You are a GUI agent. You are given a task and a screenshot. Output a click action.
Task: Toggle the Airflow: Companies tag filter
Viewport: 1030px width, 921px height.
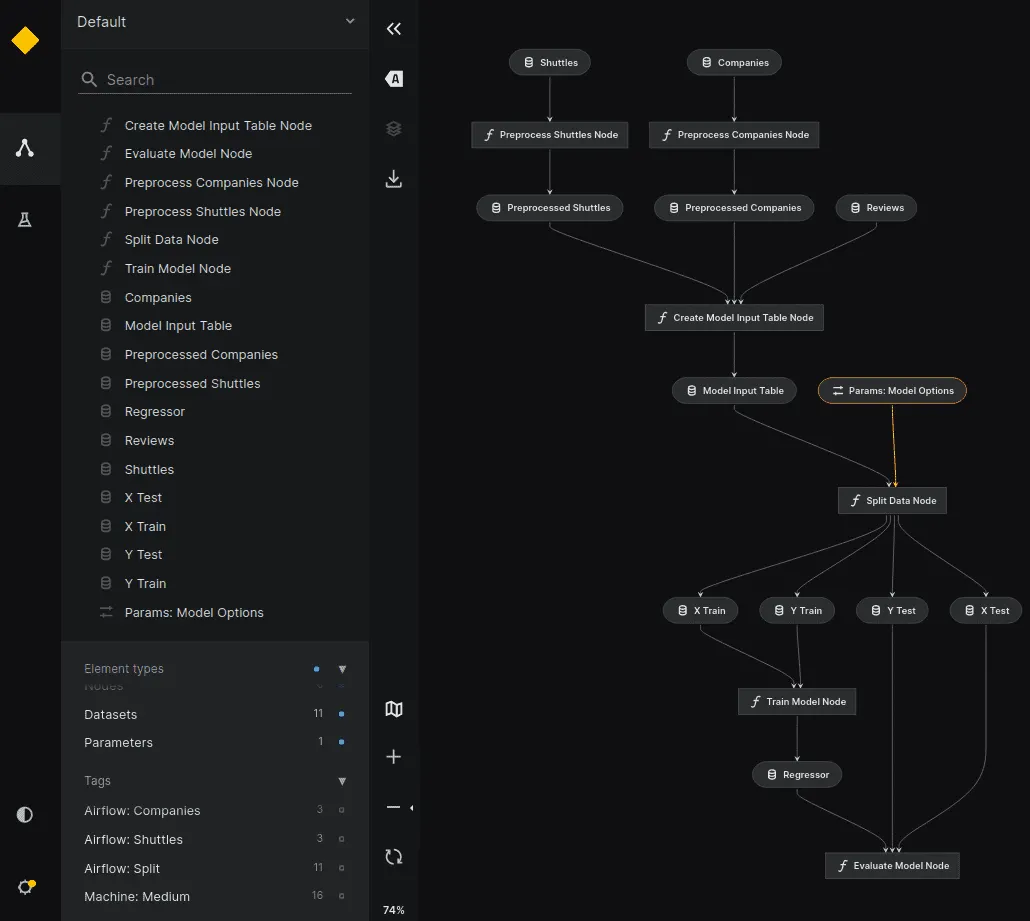coord(341,811)
